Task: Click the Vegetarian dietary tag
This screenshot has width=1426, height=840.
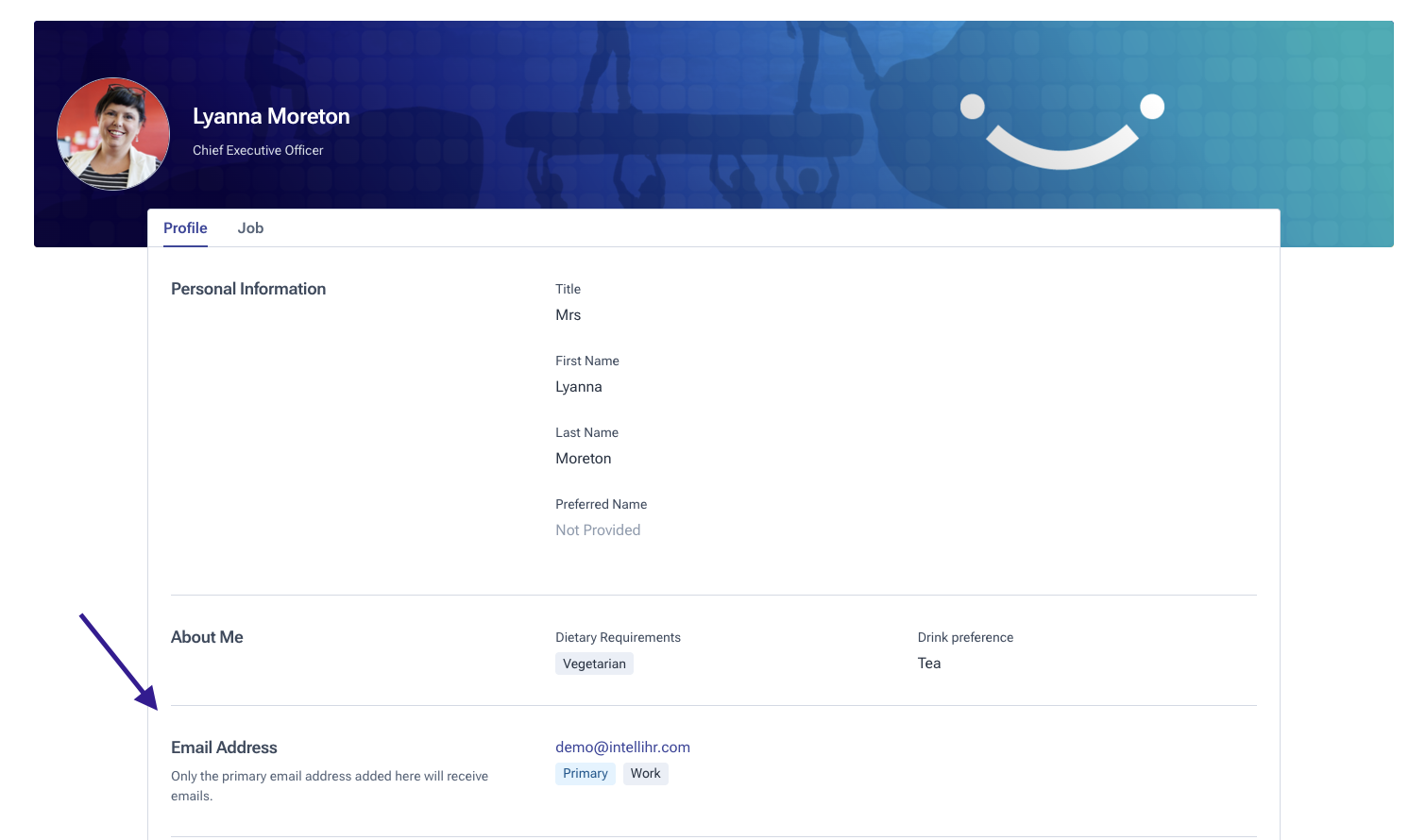Action: point(594,664)
